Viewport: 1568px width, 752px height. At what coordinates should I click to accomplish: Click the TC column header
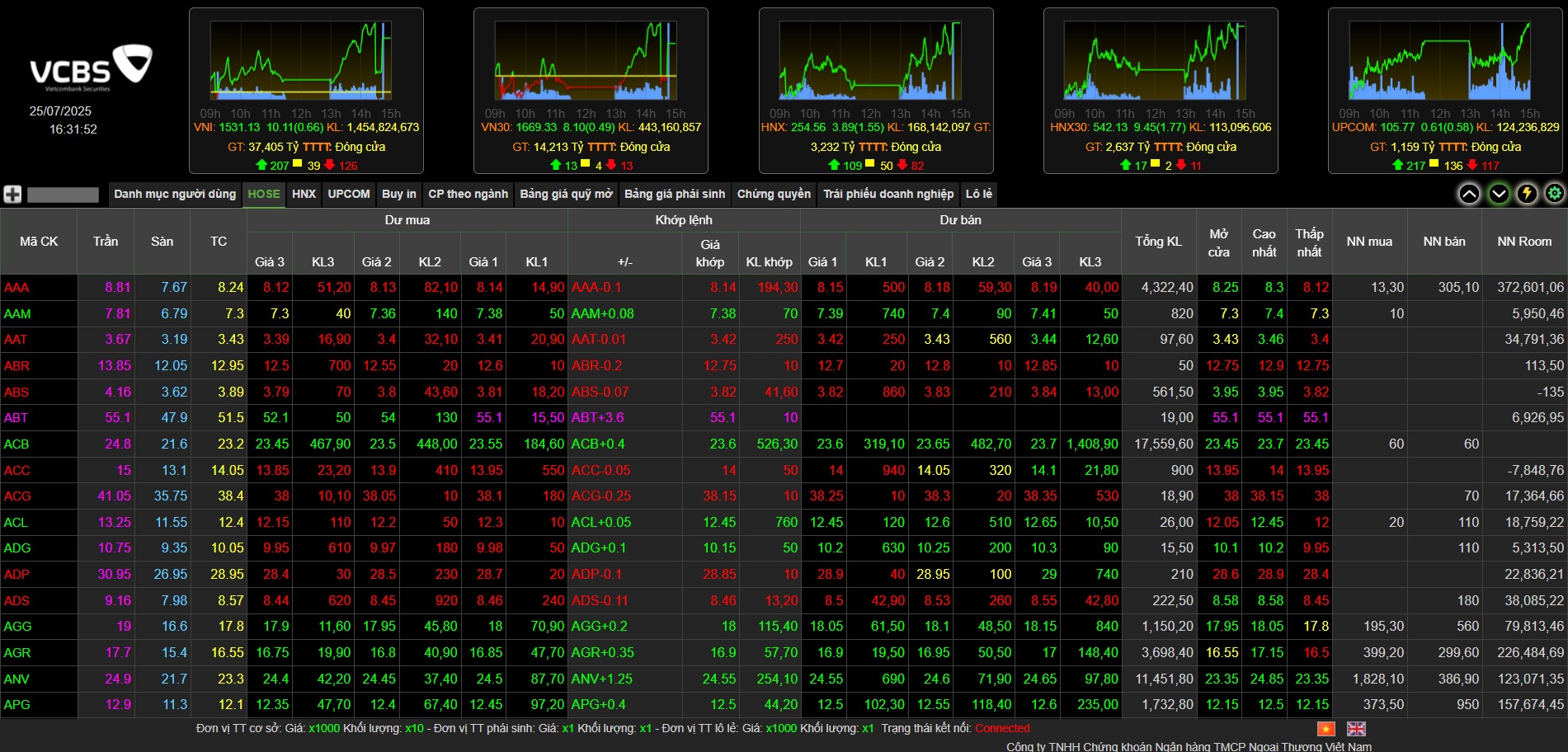[219, 242]
